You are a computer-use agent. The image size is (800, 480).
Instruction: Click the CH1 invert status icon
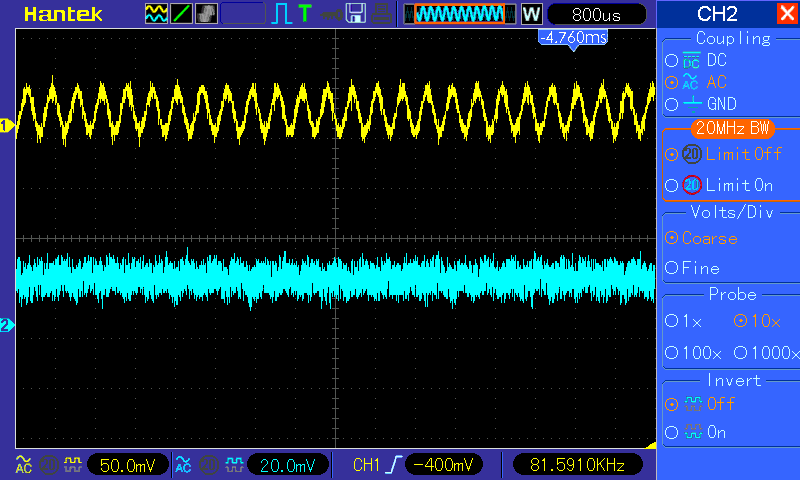pos(73,465)
